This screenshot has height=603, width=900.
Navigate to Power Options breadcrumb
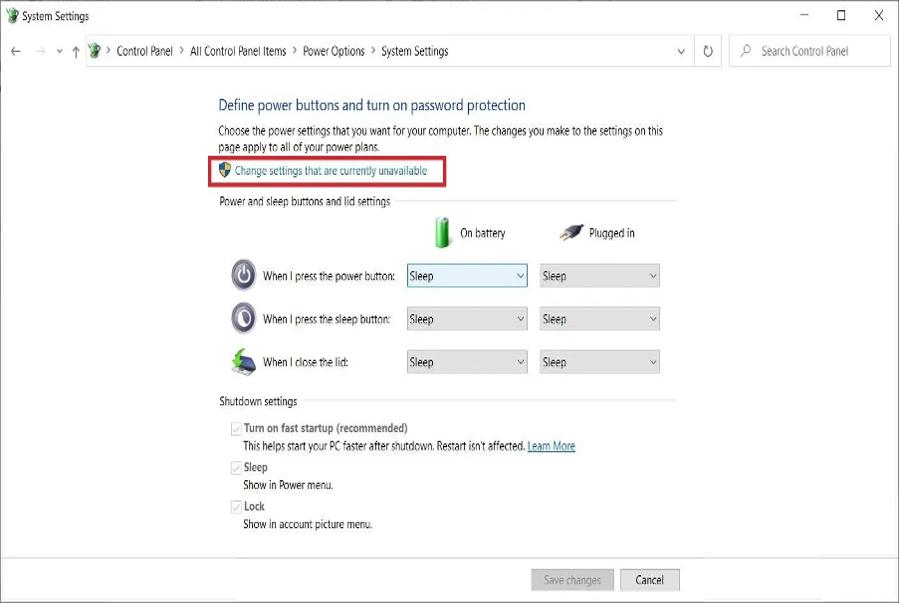pyautogui.click(x=333, y=51)
